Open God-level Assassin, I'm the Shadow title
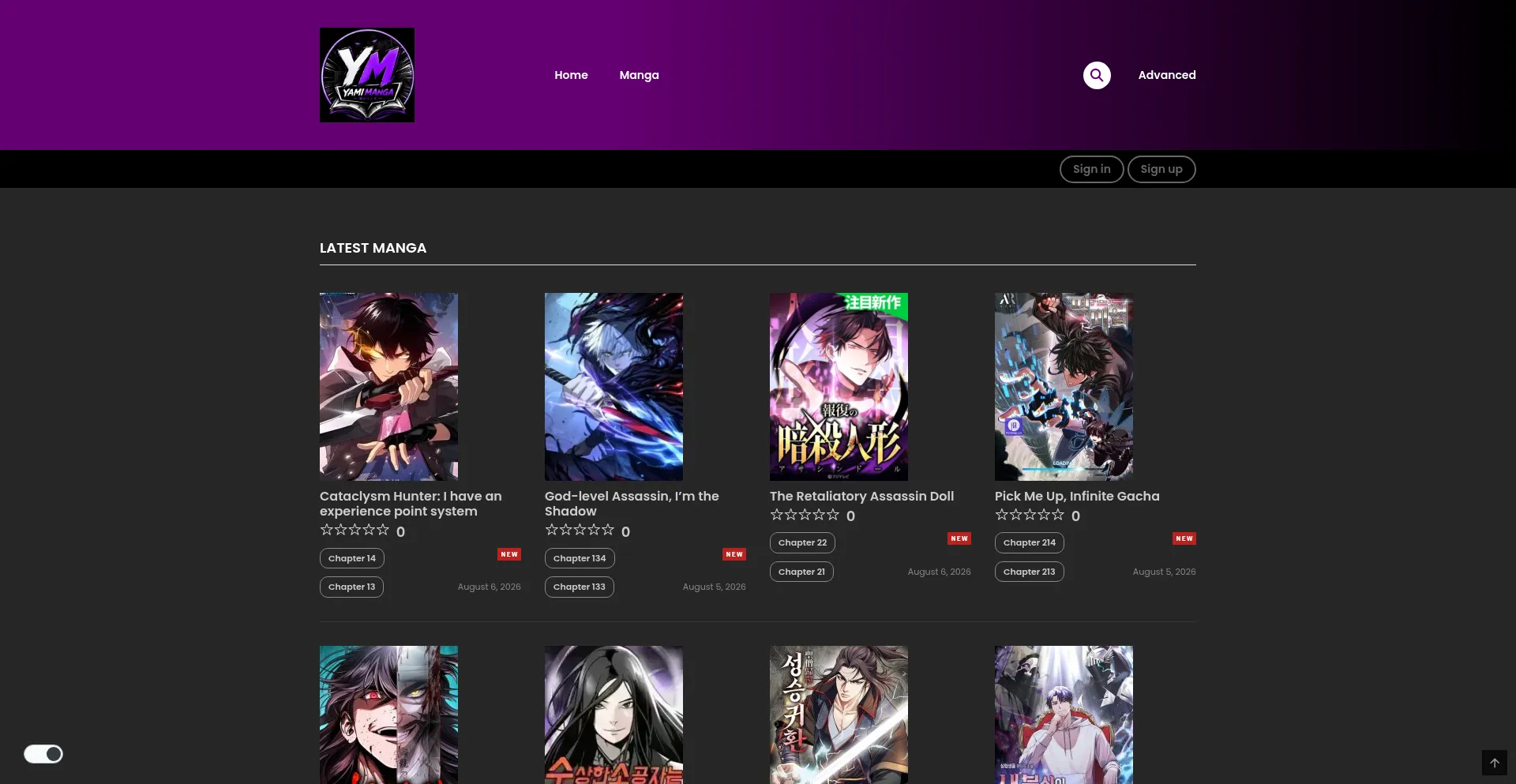Screen dimensions: 1516x784 tap(632, 504)
